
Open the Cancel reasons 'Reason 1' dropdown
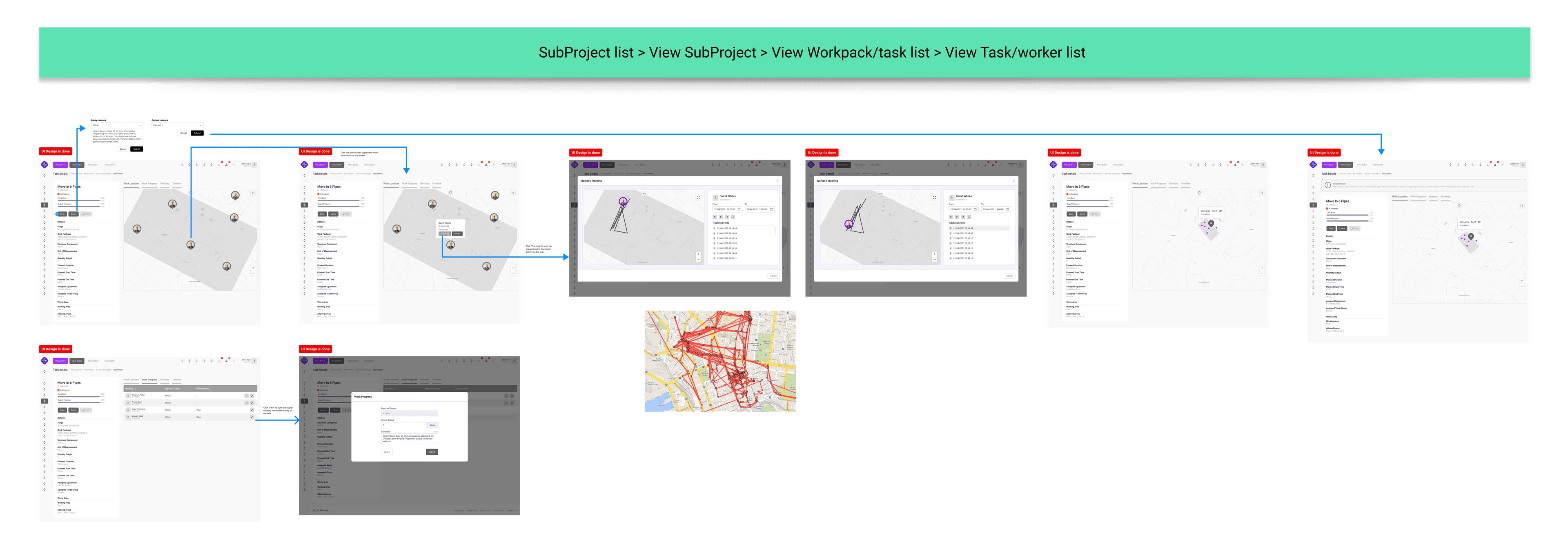pos(178,125)
